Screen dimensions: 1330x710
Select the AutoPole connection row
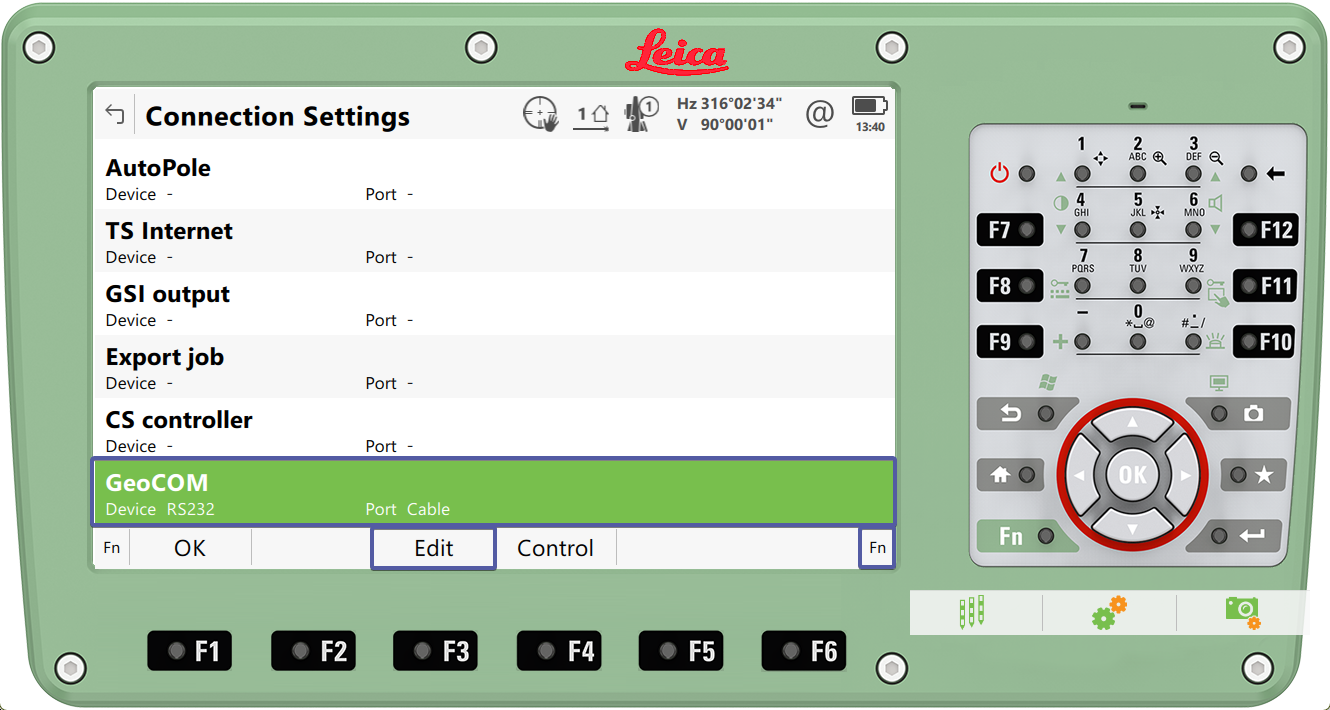pyautogui.click(x=494, y=178)
